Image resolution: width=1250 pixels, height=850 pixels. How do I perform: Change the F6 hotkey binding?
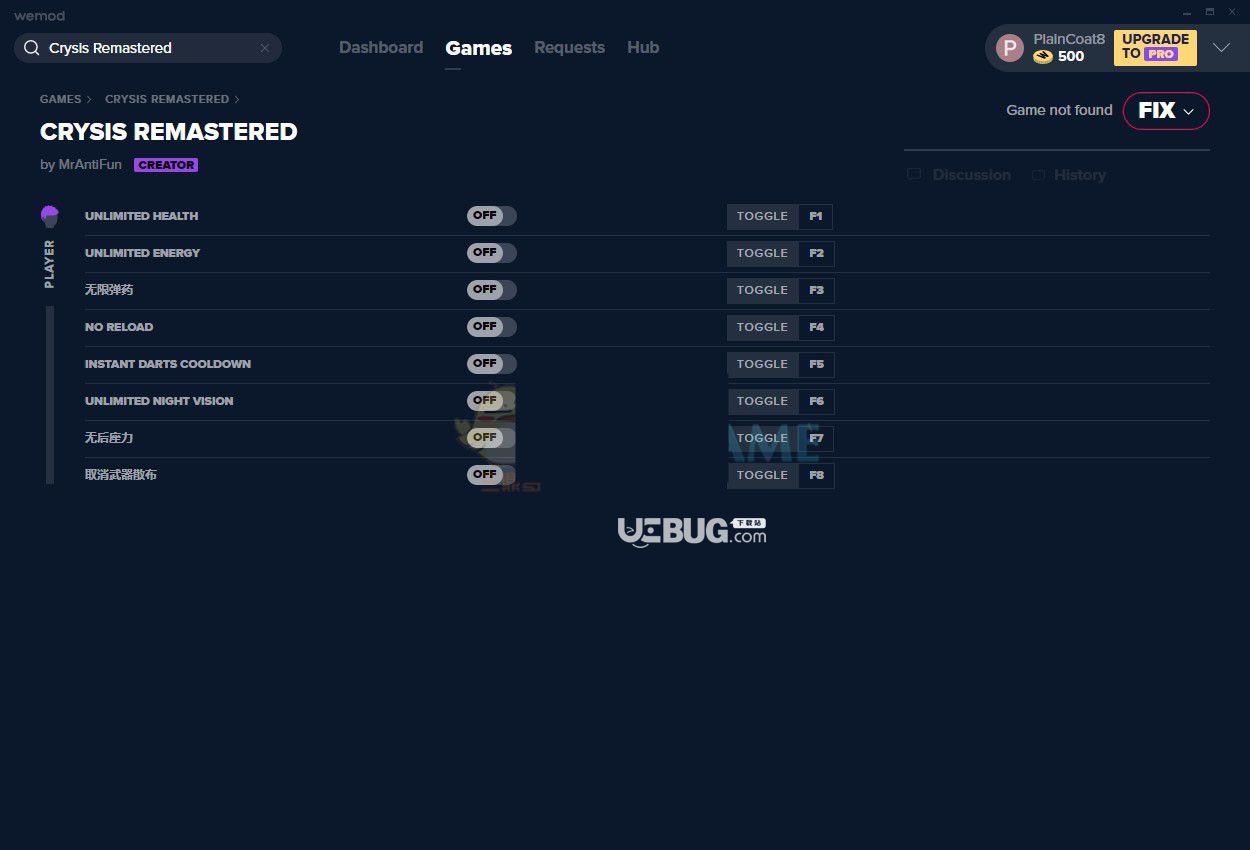click(x=816, y=401)
